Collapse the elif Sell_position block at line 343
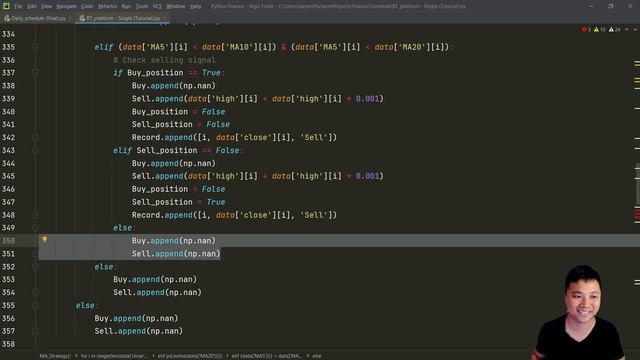The image size is (640, 360). pyautogui.click(x=36, y=151)
